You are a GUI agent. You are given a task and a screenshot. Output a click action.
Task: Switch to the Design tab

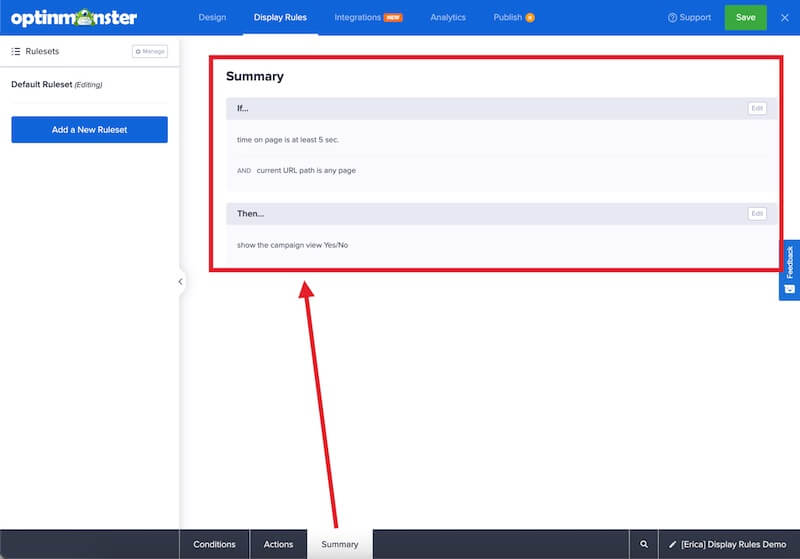point(212,18)
